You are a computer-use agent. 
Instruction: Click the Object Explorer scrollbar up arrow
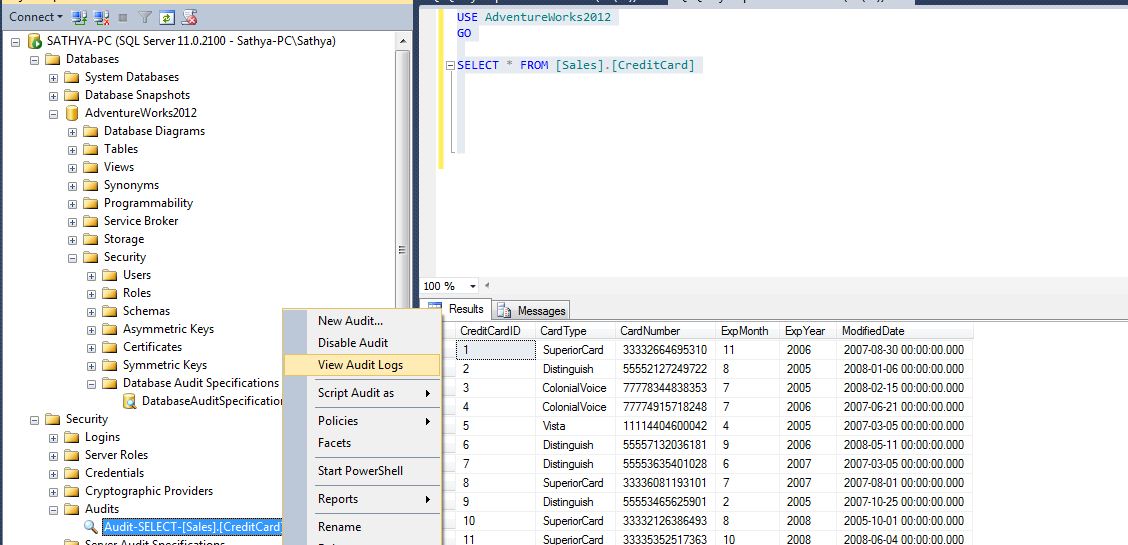pos(403,41)
